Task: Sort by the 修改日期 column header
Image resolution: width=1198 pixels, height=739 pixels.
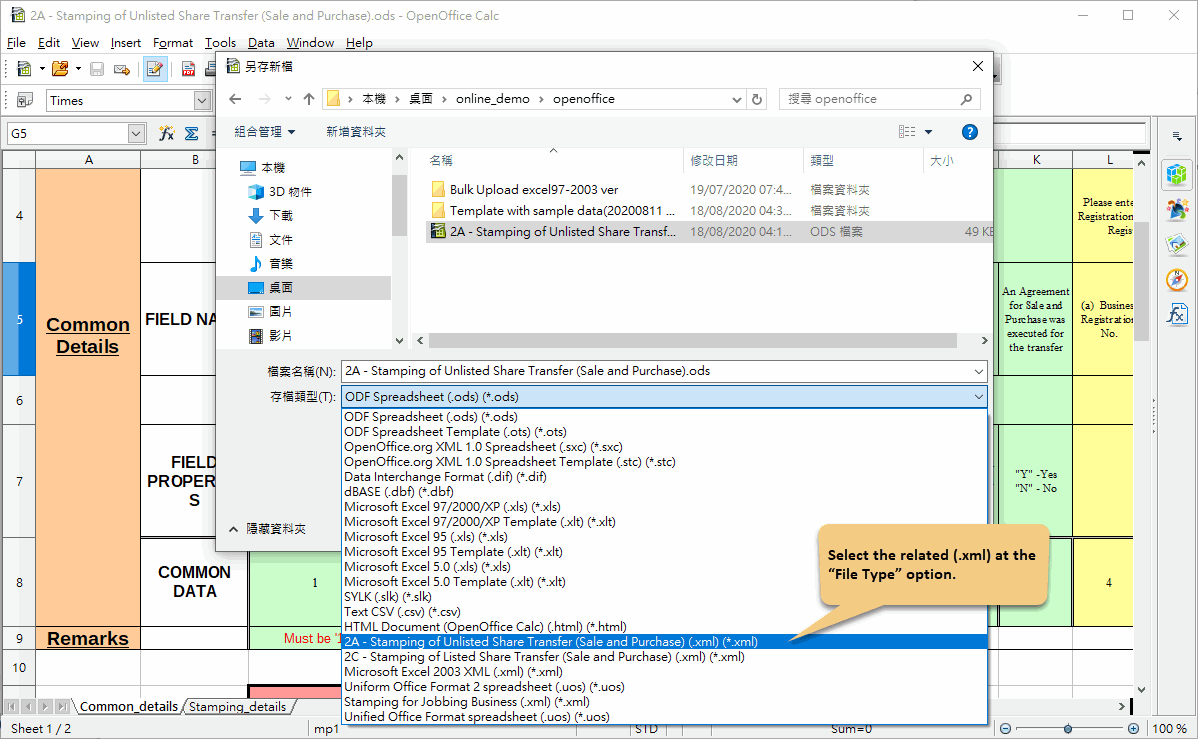Action: coord(714,160)
